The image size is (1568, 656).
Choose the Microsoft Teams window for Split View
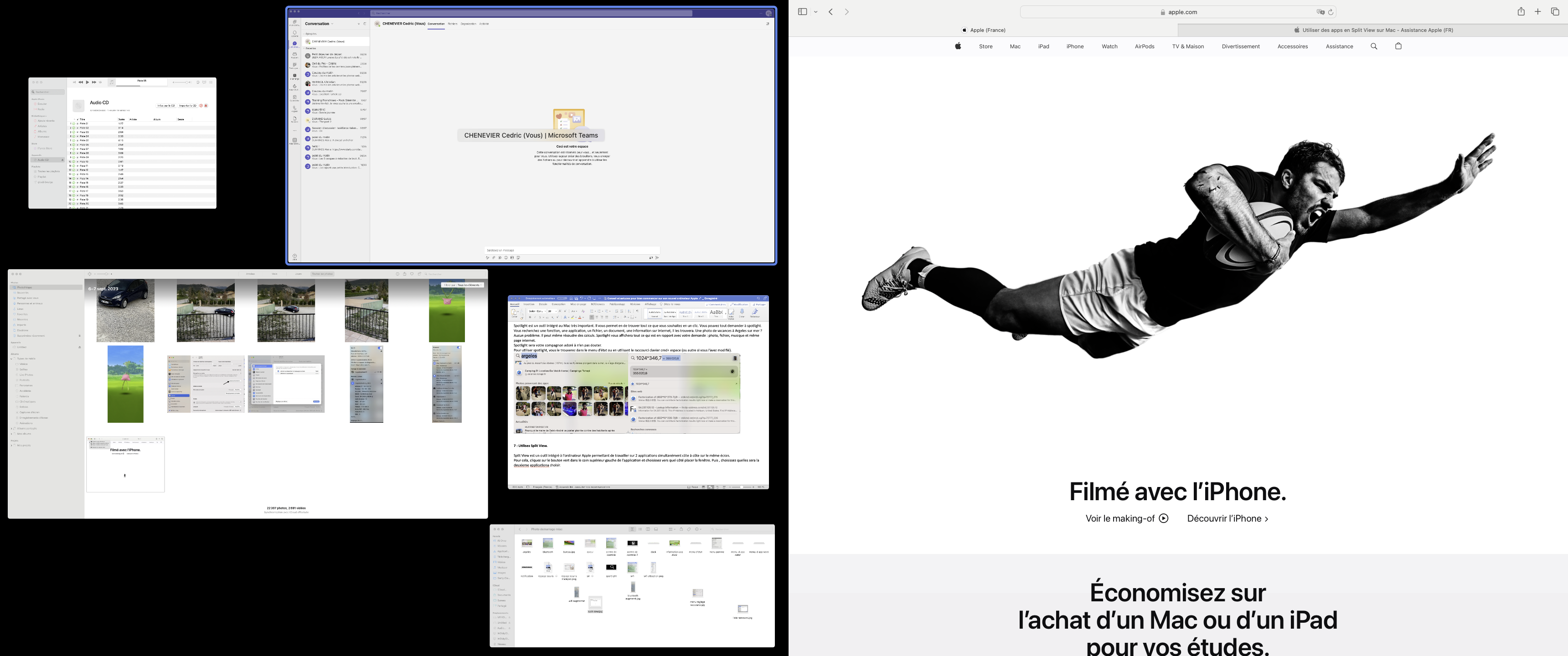[x=531, y=135]
